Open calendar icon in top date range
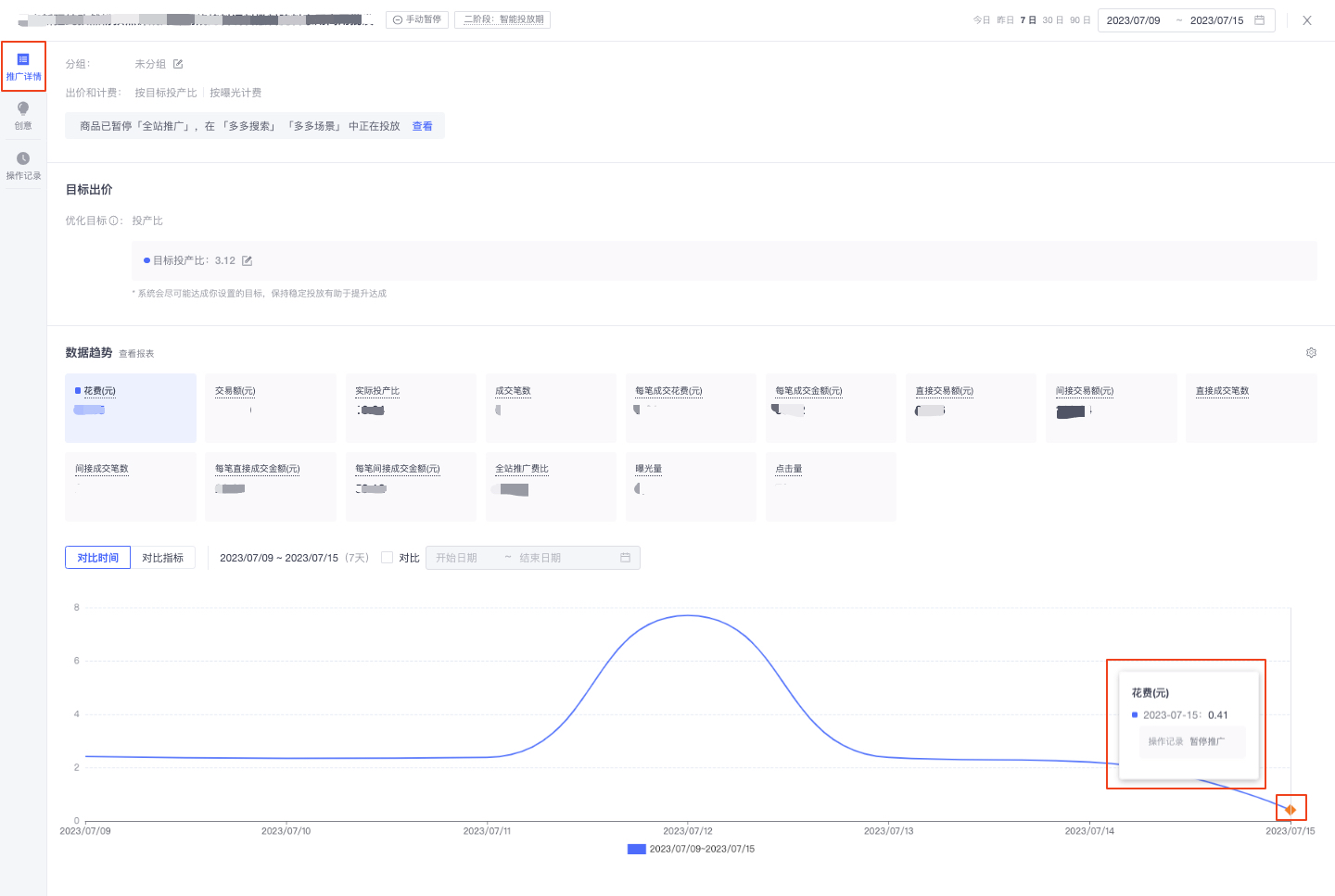The image size is (1335, 896). tap(1259, 20)
